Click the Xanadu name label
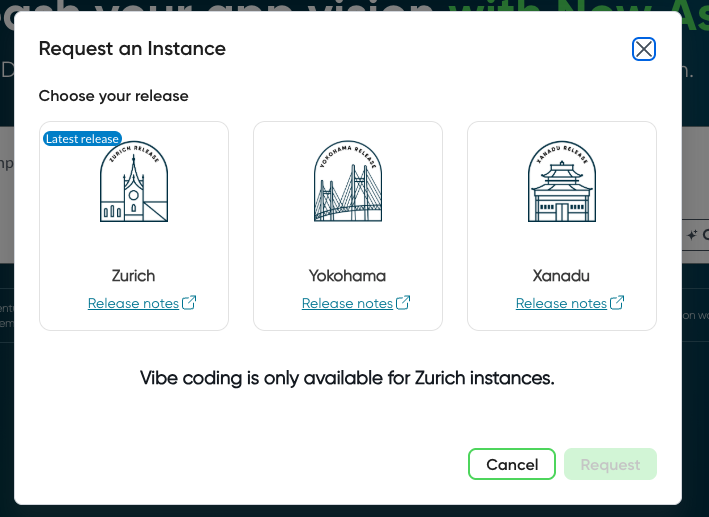Viewport: 709px width, 517px height. (x=561, y=275)
